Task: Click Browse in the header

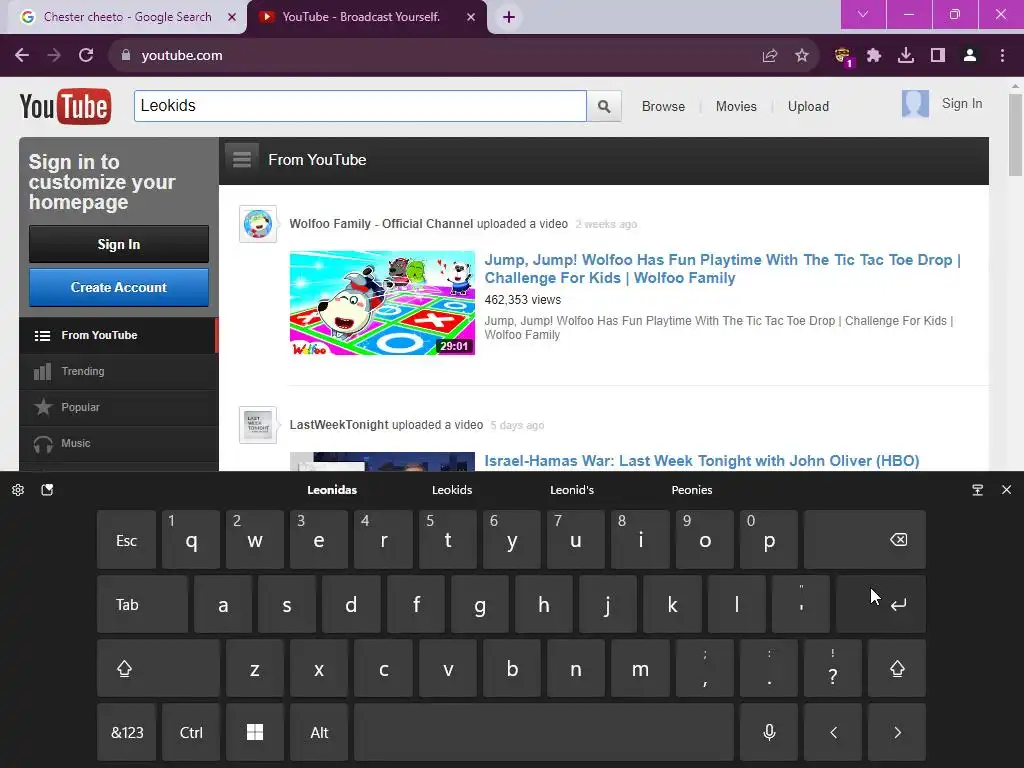Action: click(x=663, y=106)
